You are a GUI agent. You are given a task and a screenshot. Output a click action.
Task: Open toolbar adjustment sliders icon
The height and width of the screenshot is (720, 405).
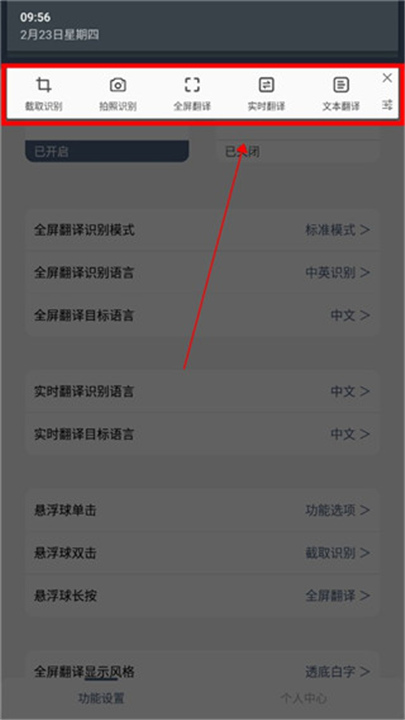(x=387, y=105)
